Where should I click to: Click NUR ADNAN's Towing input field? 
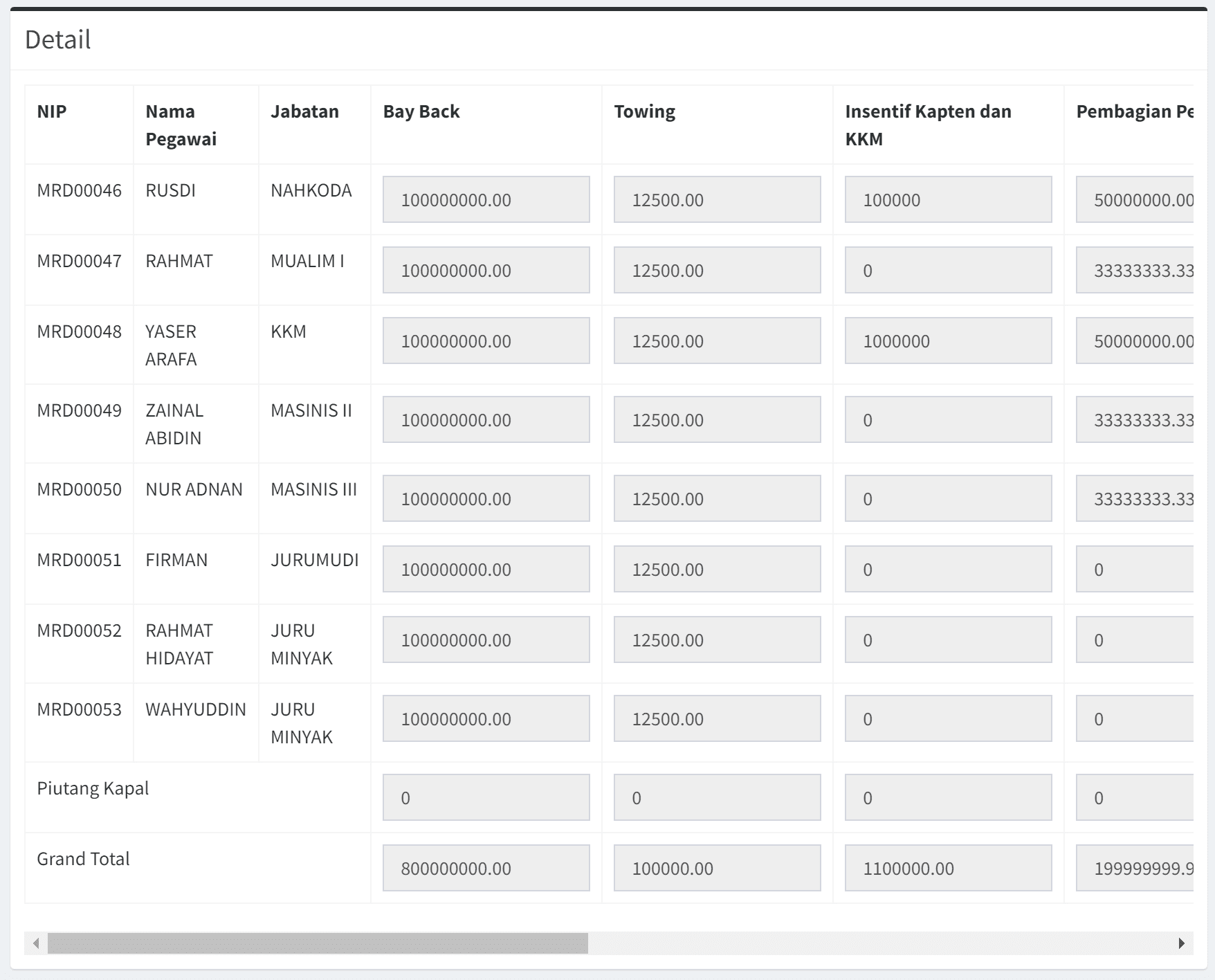click(717, 499)
